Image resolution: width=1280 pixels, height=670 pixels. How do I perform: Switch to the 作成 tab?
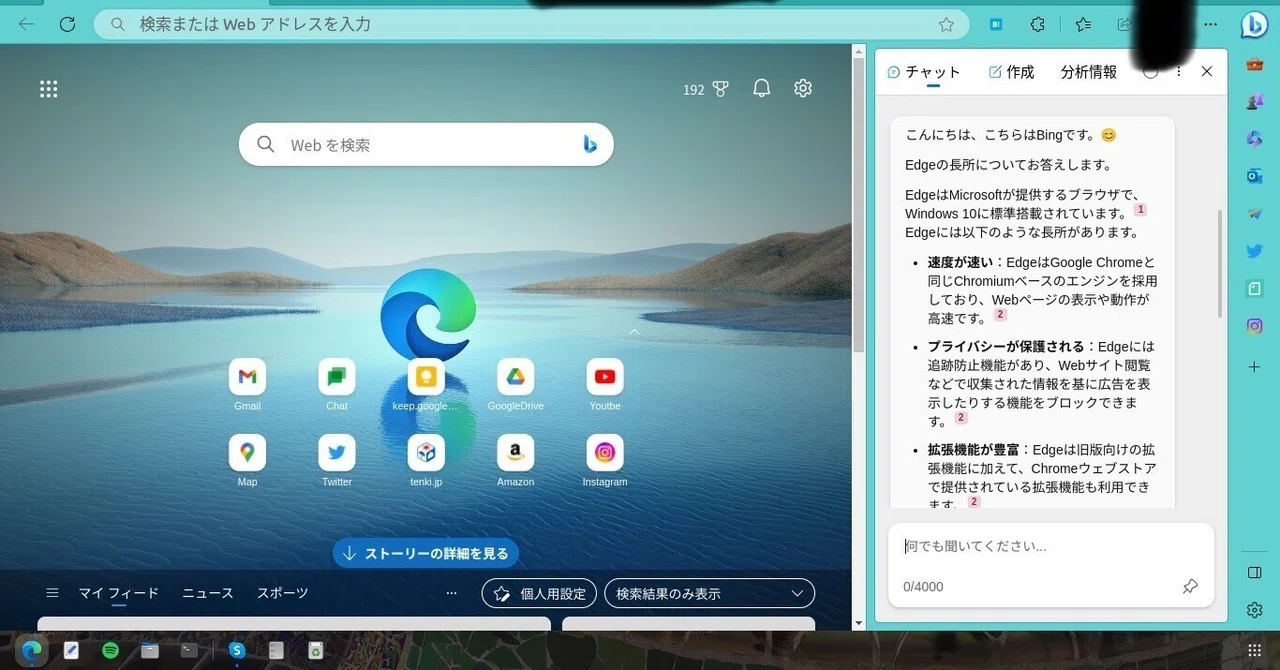(x=1011, y=72)
